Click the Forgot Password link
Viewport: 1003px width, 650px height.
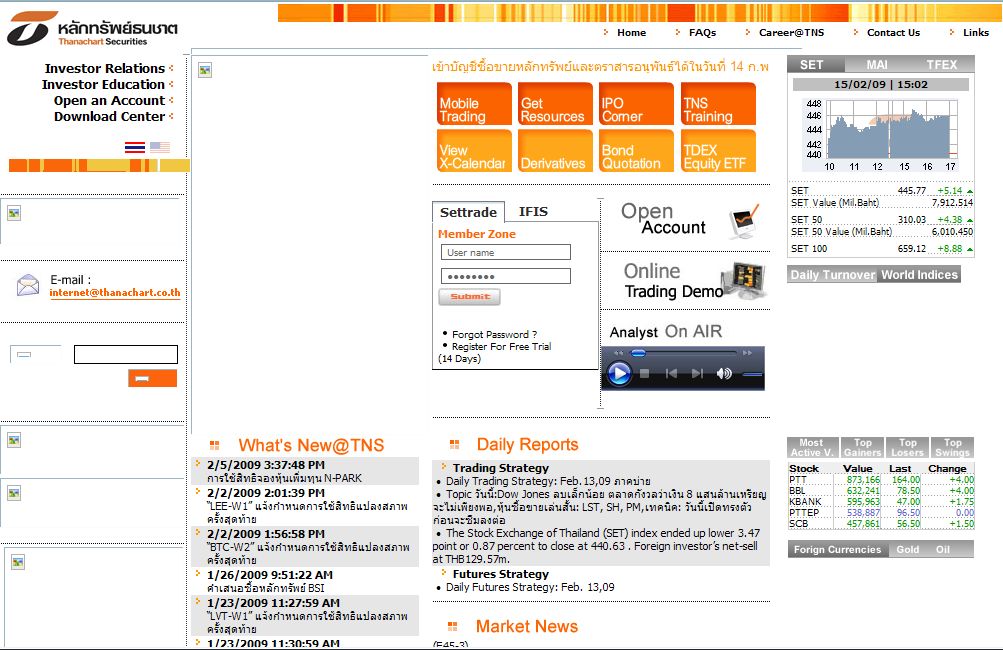point(494,335)
